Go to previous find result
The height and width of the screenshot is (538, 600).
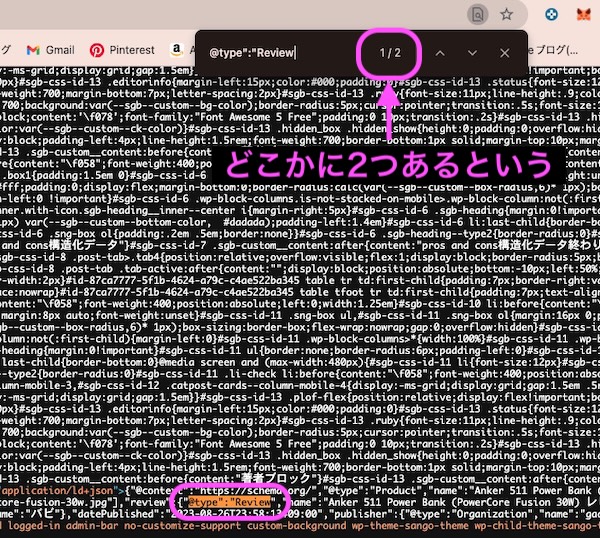440,53
